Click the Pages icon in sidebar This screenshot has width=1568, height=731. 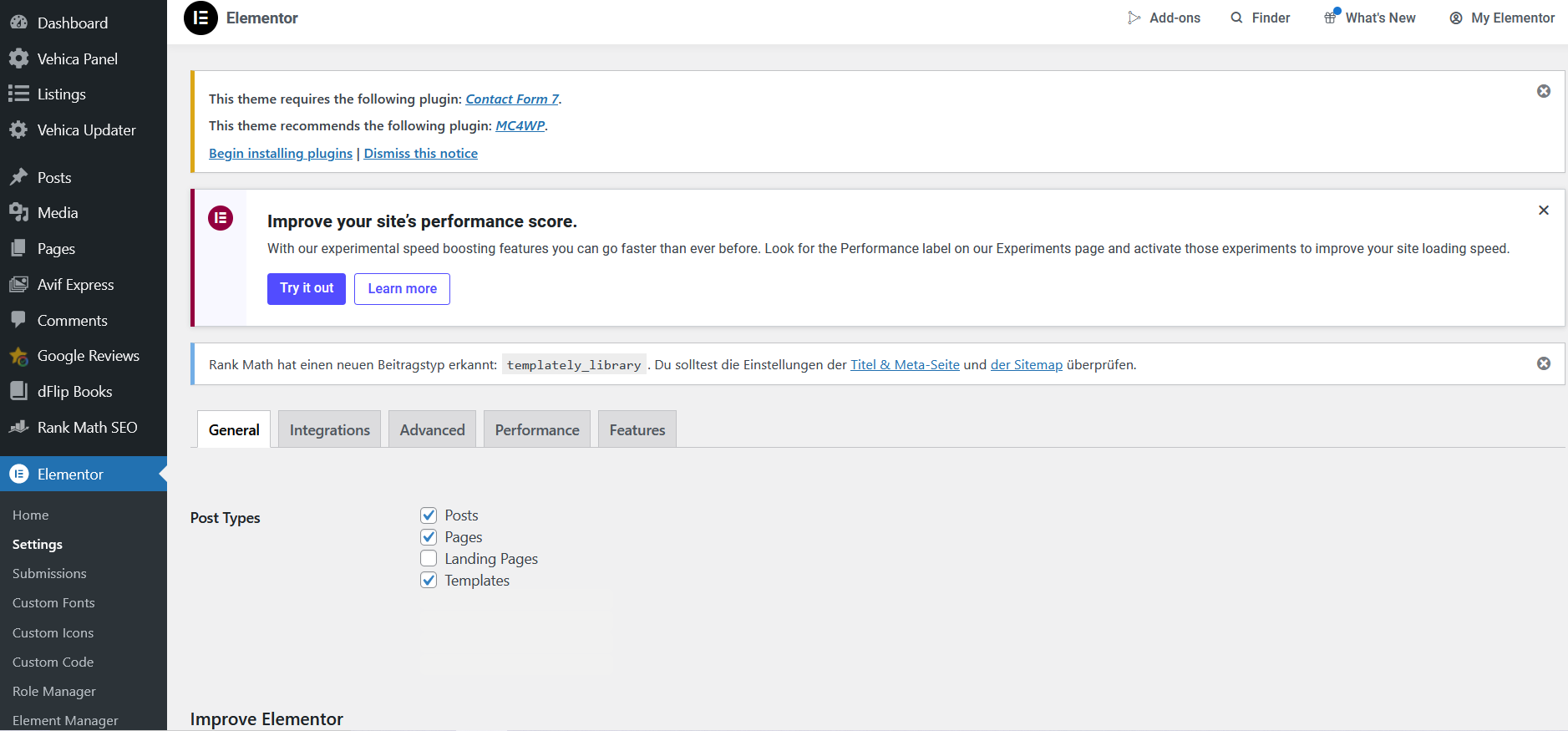click(x=18, y=248)
